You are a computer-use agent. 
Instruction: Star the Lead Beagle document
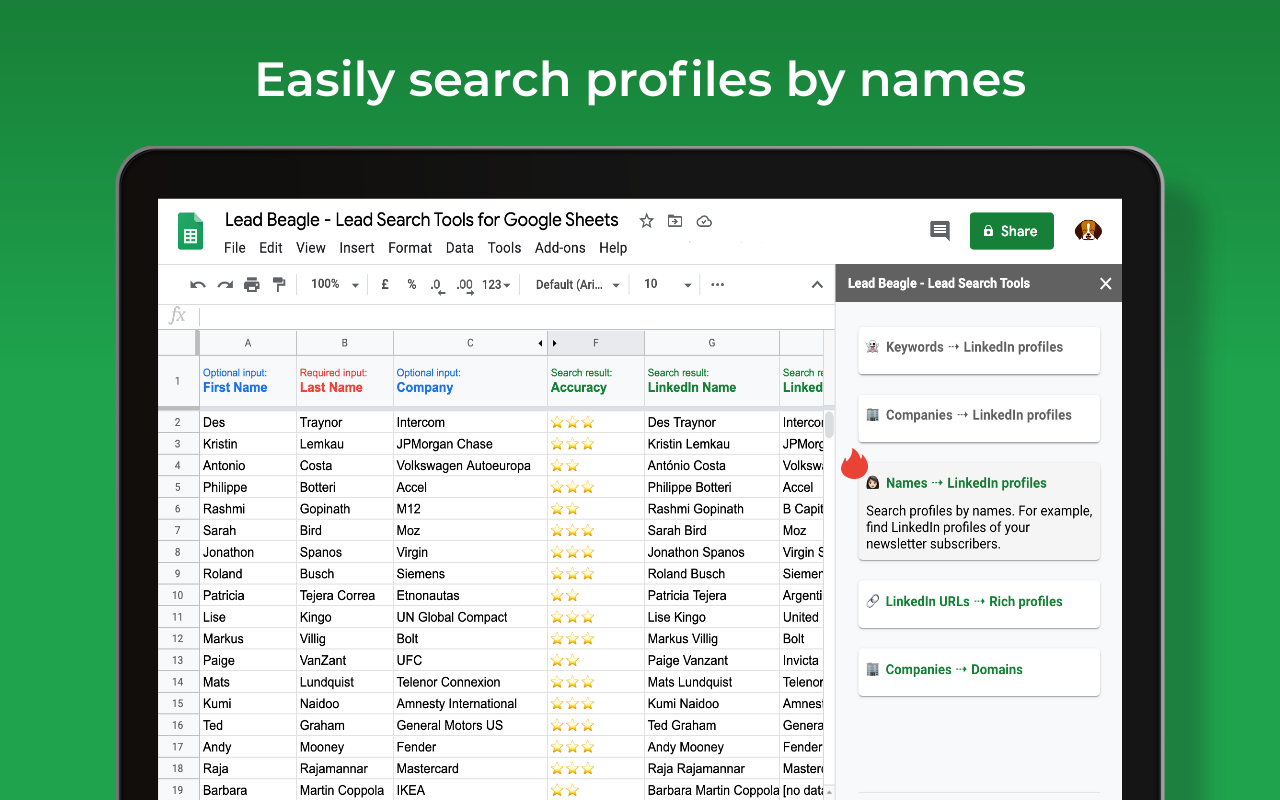tap(646, 221)
